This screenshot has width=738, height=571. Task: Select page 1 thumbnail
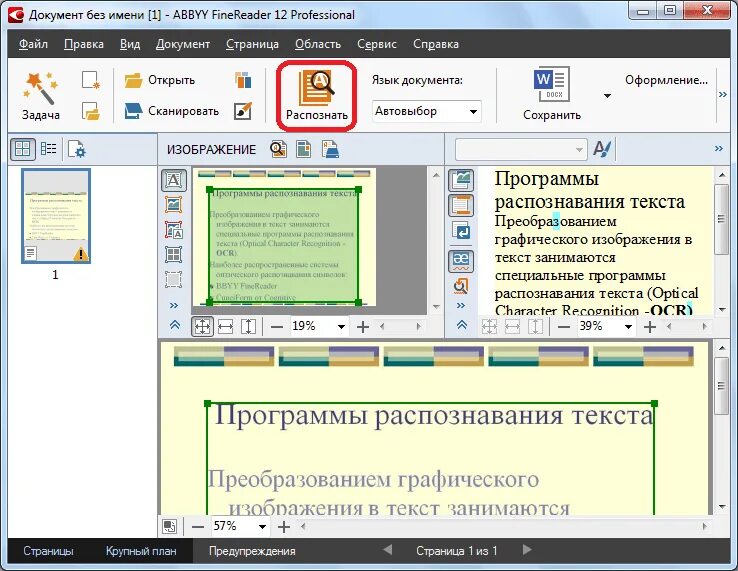[x=56, y=216]
